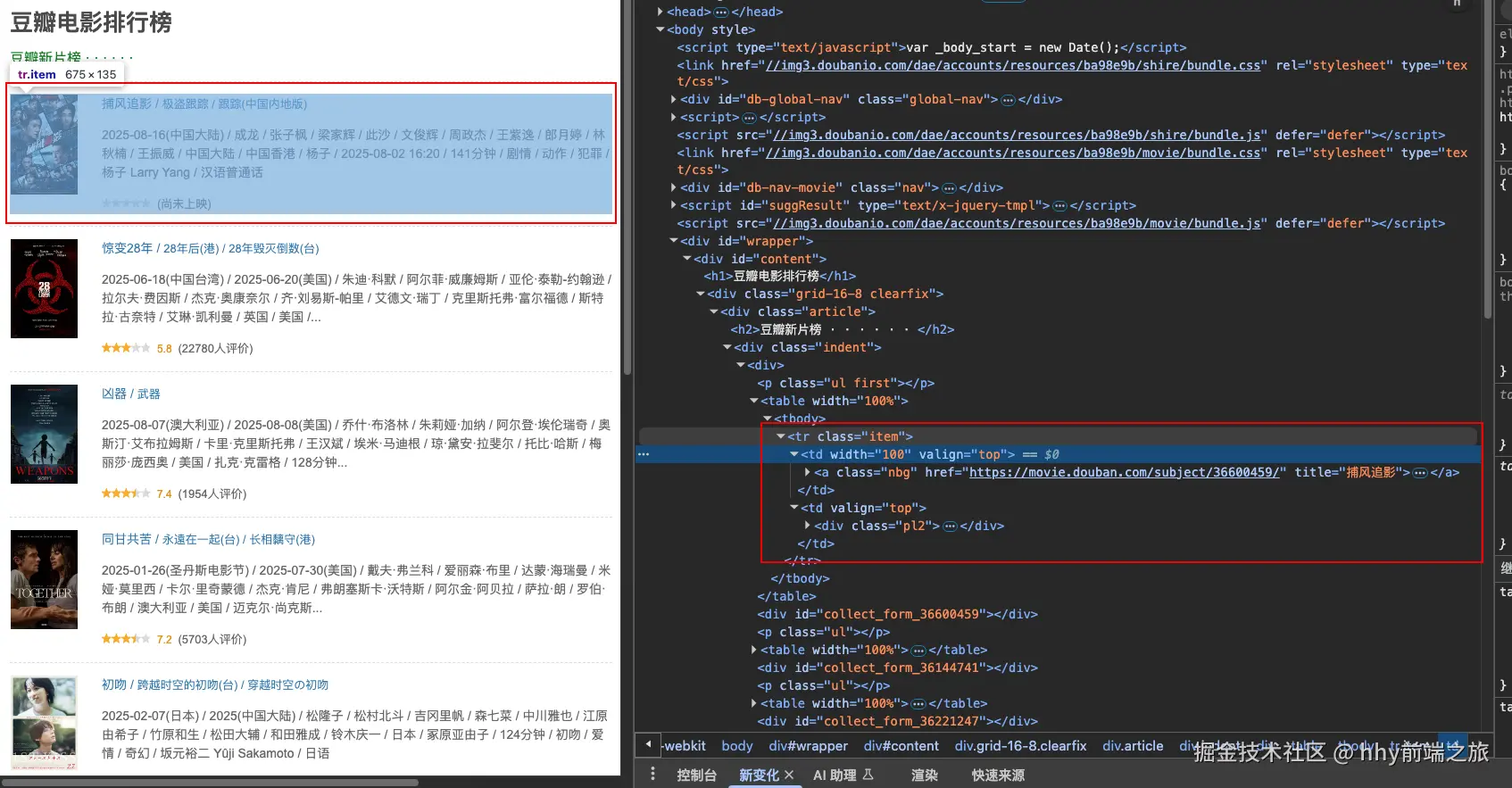Viewport: 1512px width, 788px height.
Task: Open the 凶器 / 武器 movie link
Action: (x=131, y=394)
